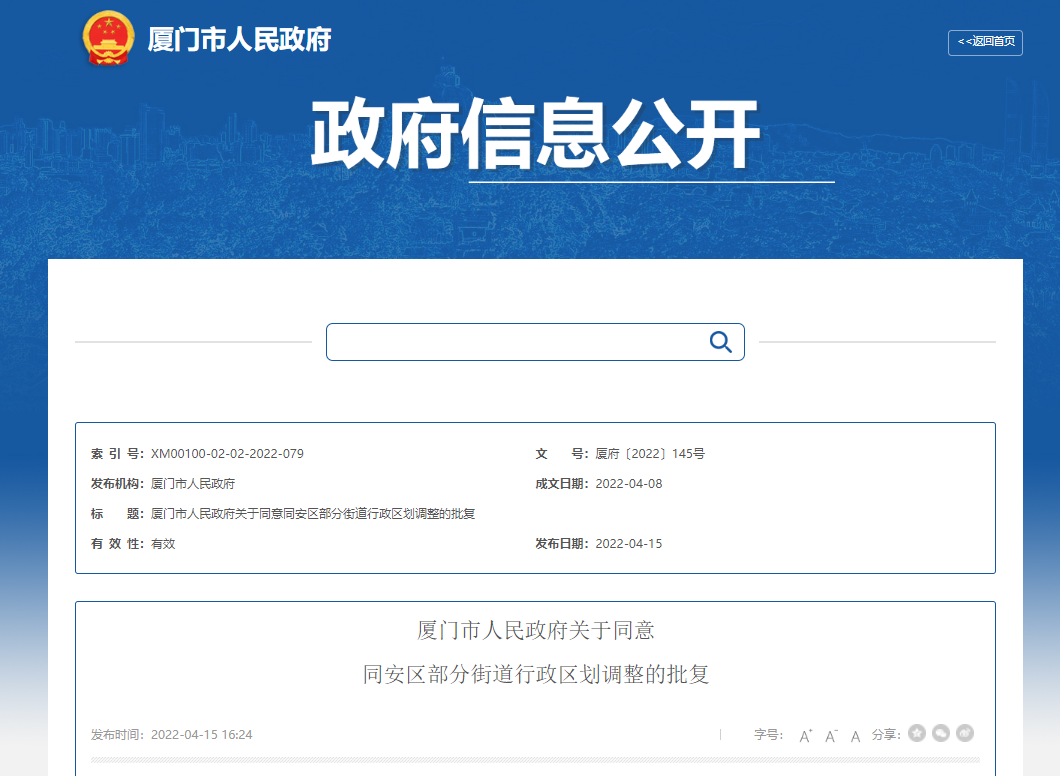Screen dimensions: 1060x776
Task: Click the 有效 validity value
Action: (x=163, y=544)
